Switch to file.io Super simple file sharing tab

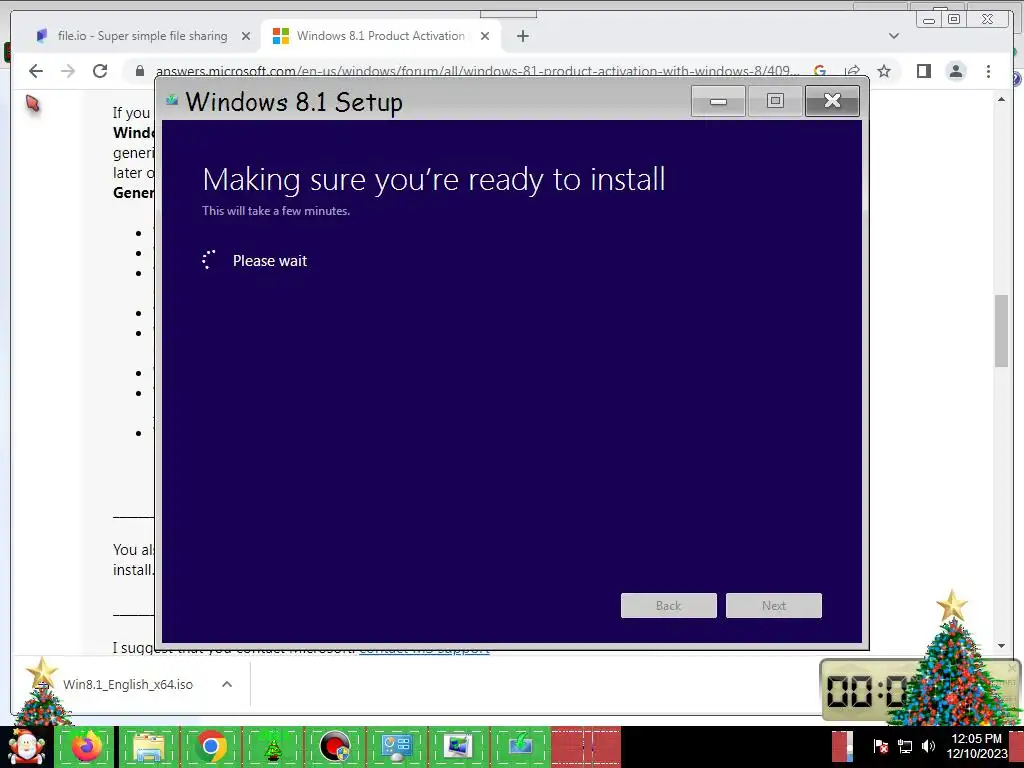click(142, 36)
